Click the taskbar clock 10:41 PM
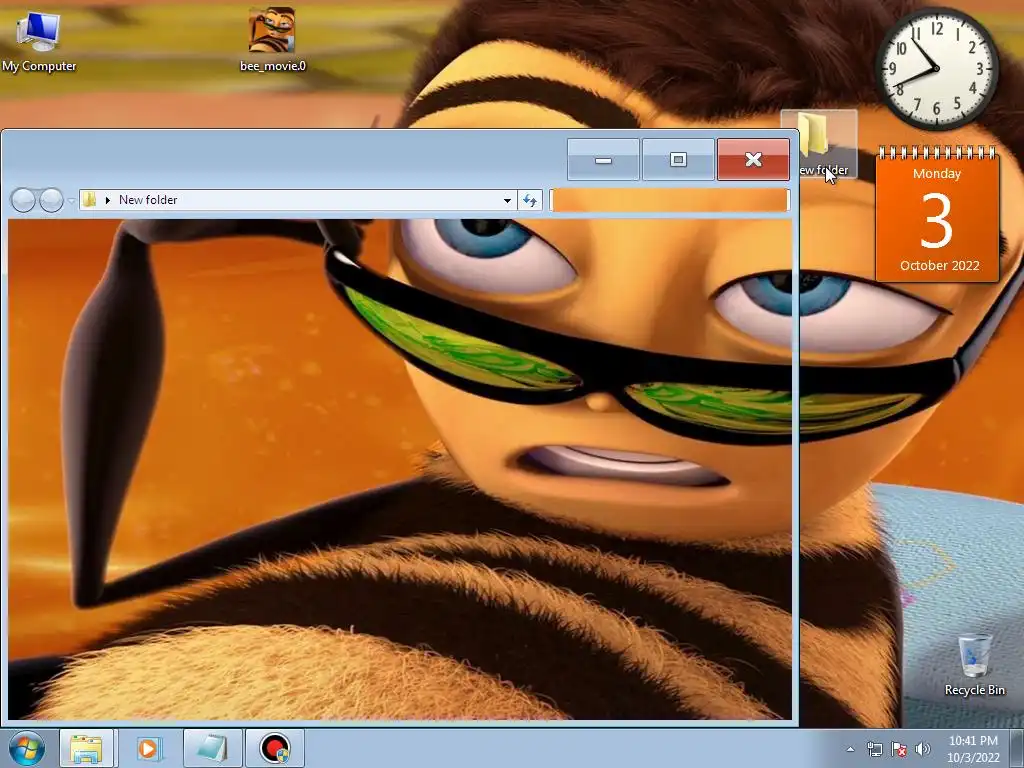This screenshot has height=768, width=1024. [x=974, y=749]
